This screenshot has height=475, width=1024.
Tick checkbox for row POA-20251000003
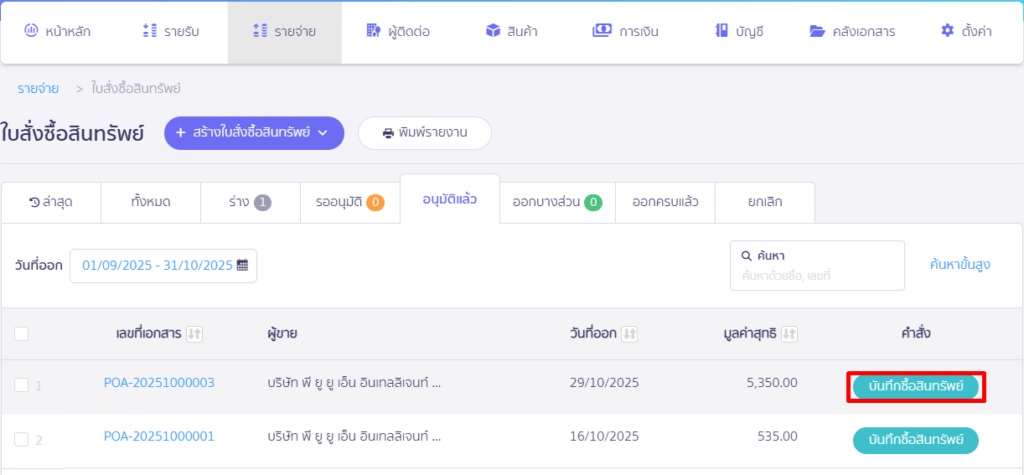(22, 385)
